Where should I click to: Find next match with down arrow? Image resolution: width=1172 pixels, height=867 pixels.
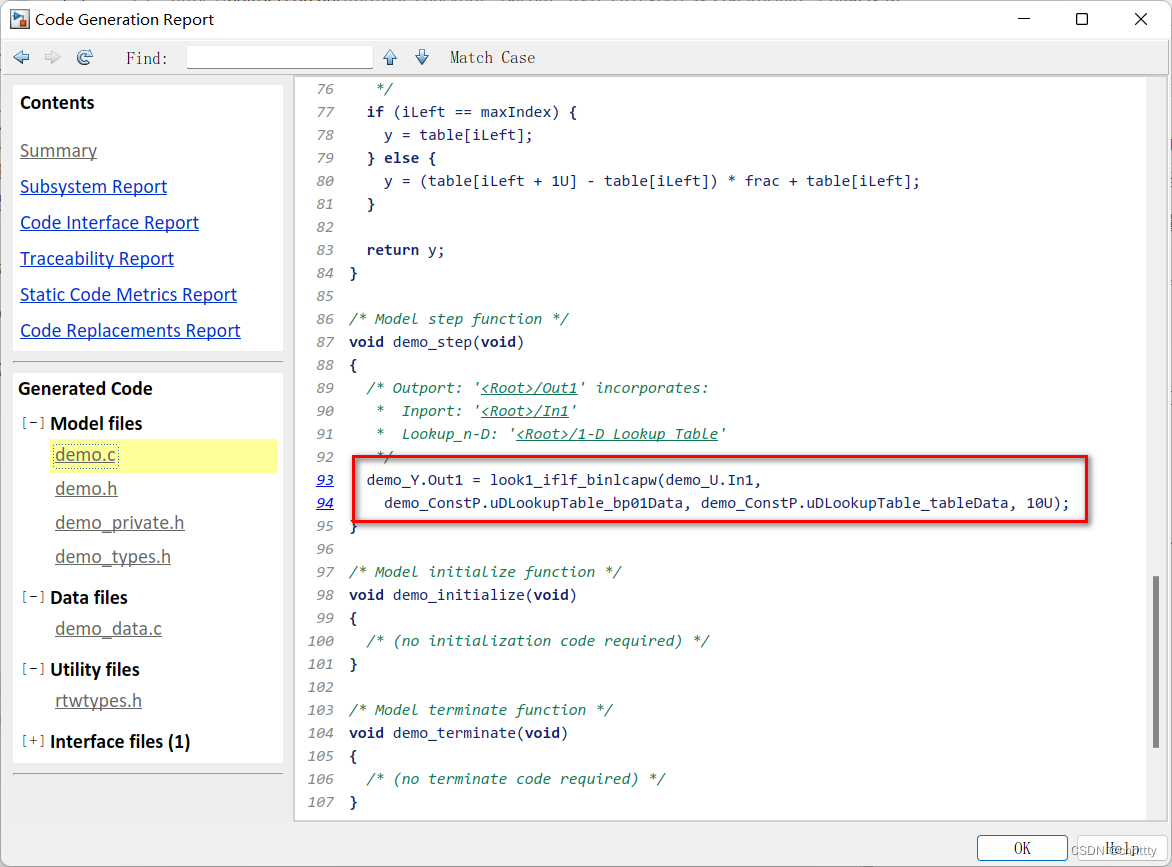(422, 58)
